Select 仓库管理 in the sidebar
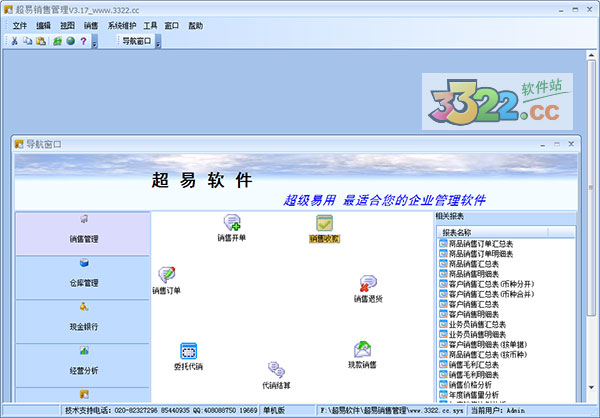Screen dimensions: 600x418 [83, 278]
